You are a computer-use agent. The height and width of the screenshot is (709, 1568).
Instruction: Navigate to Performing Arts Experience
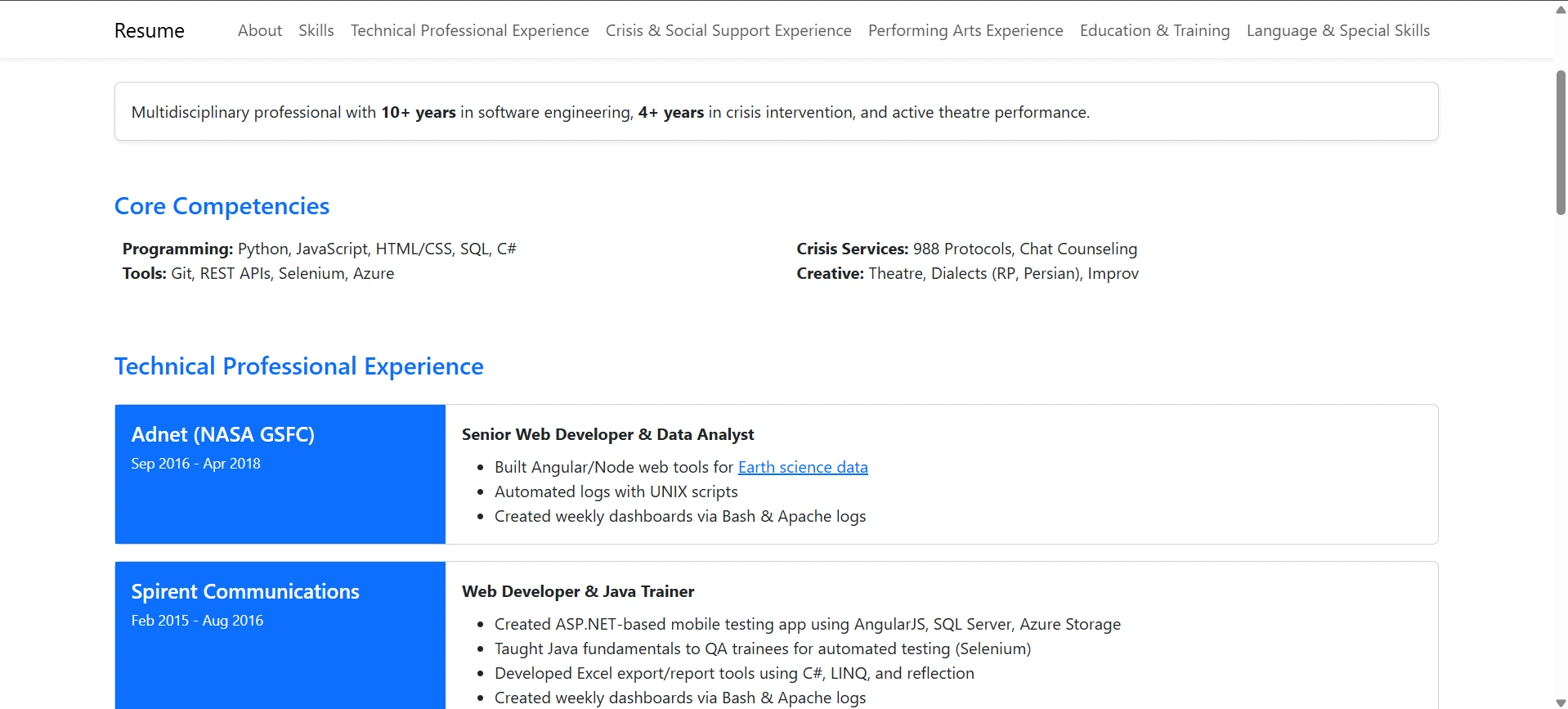point(965,31)
